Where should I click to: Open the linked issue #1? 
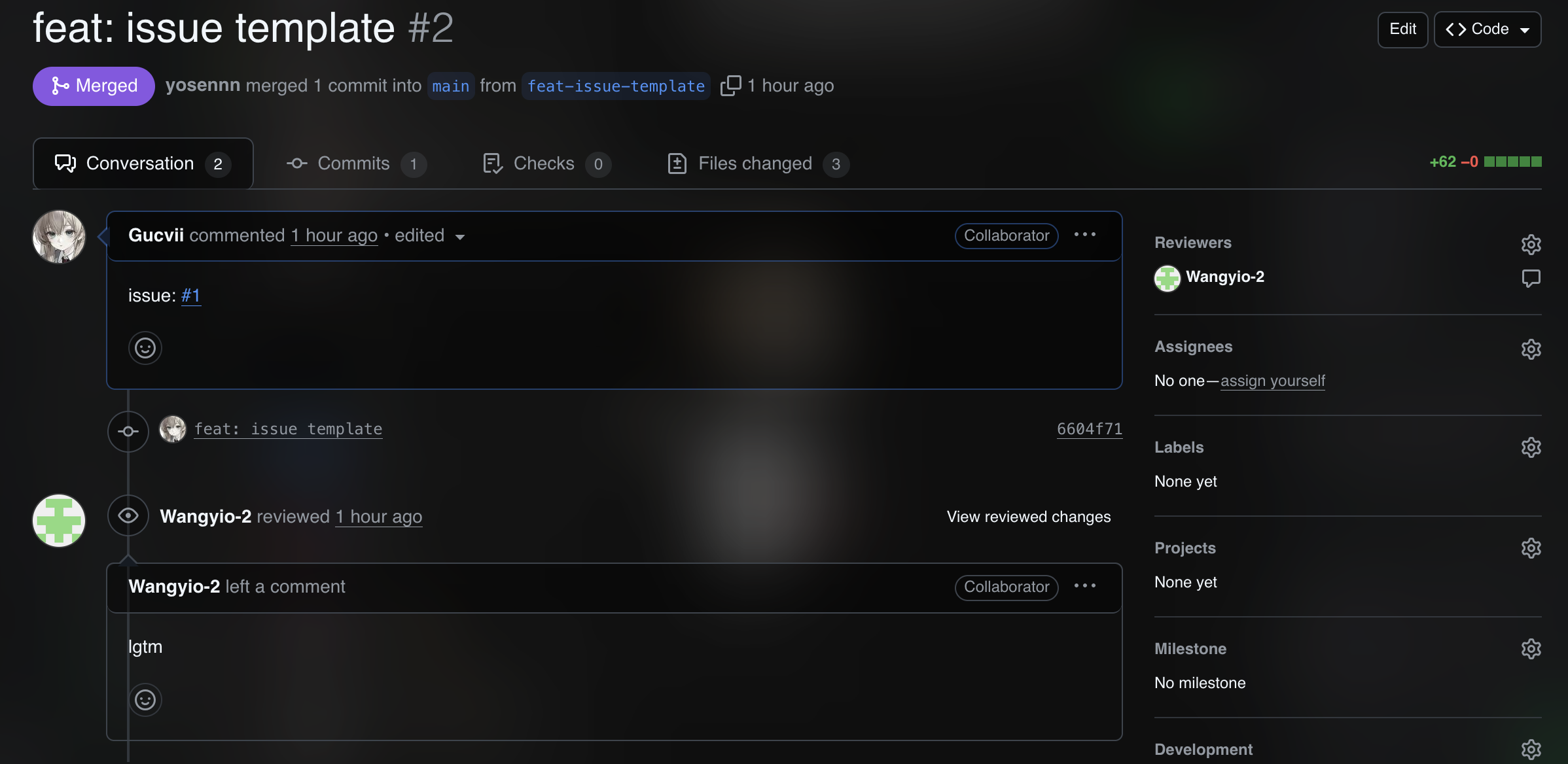[190, 296]
